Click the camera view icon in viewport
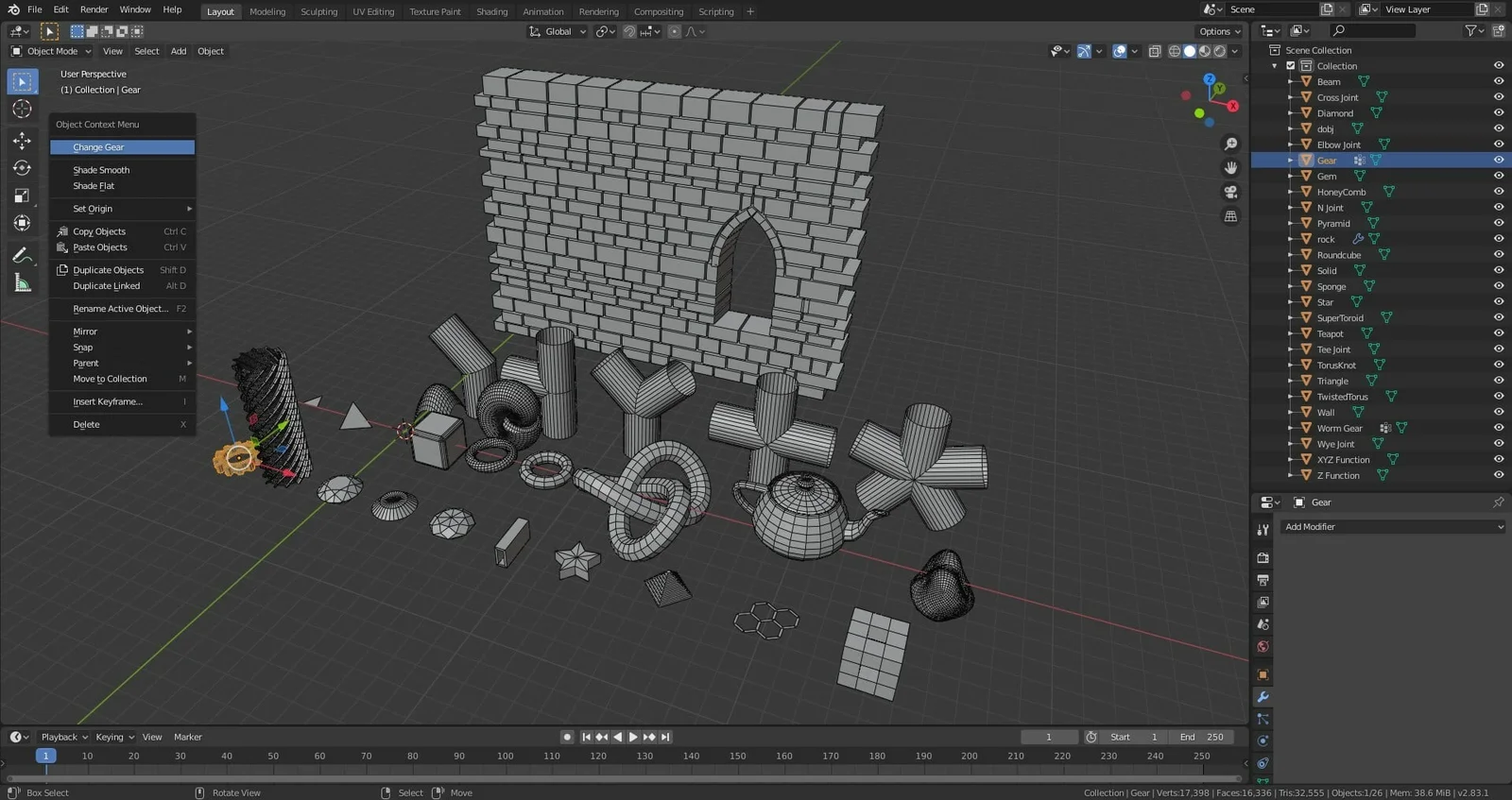This screenshot has height=800, width=1512. click(x=1230, y=192)
